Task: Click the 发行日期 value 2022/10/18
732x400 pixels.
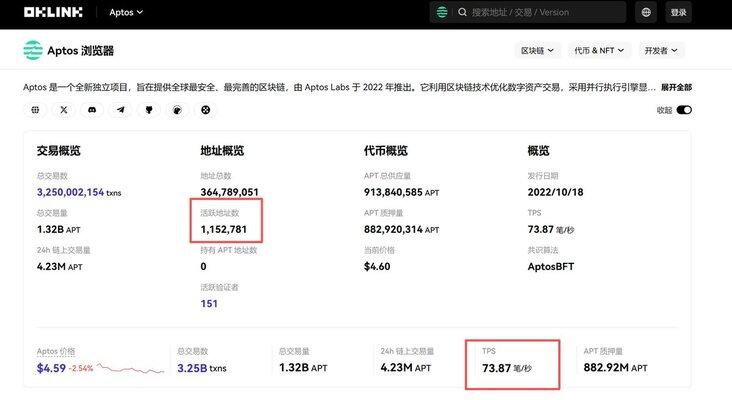Action: click(x=556, y=192)
